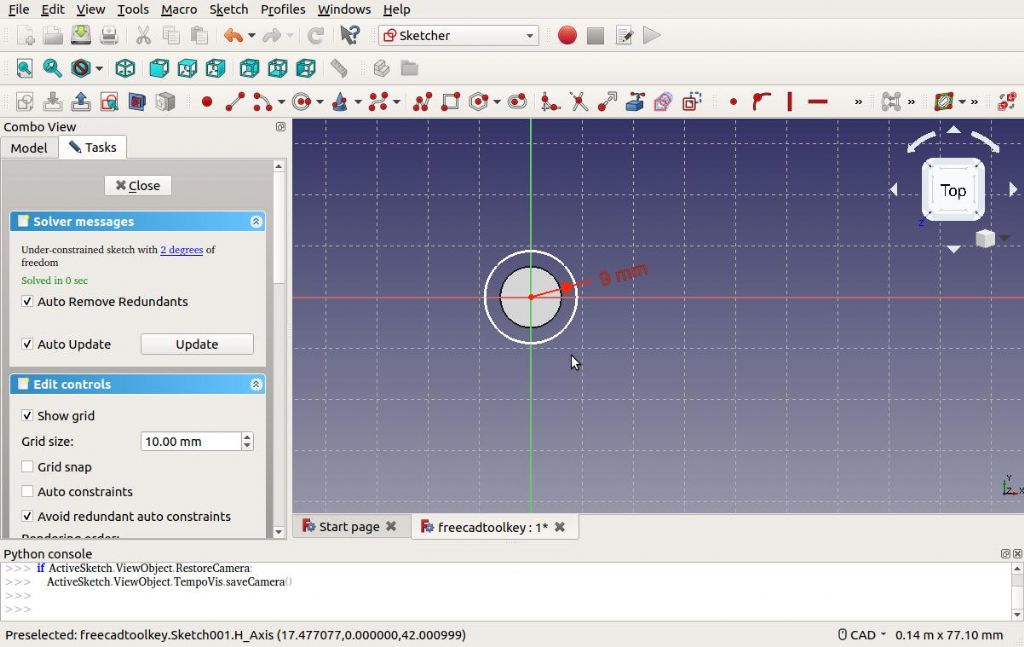Switch to the Isometric view
1024x647 pixels.
click(125, 68)
